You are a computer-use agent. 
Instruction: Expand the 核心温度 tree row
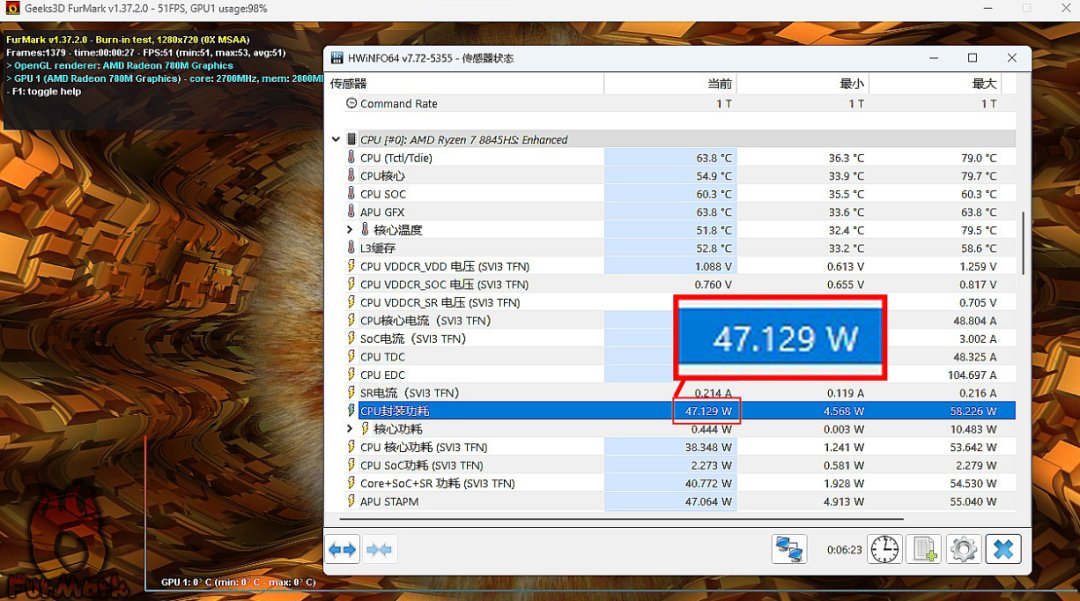click(350, 230)
